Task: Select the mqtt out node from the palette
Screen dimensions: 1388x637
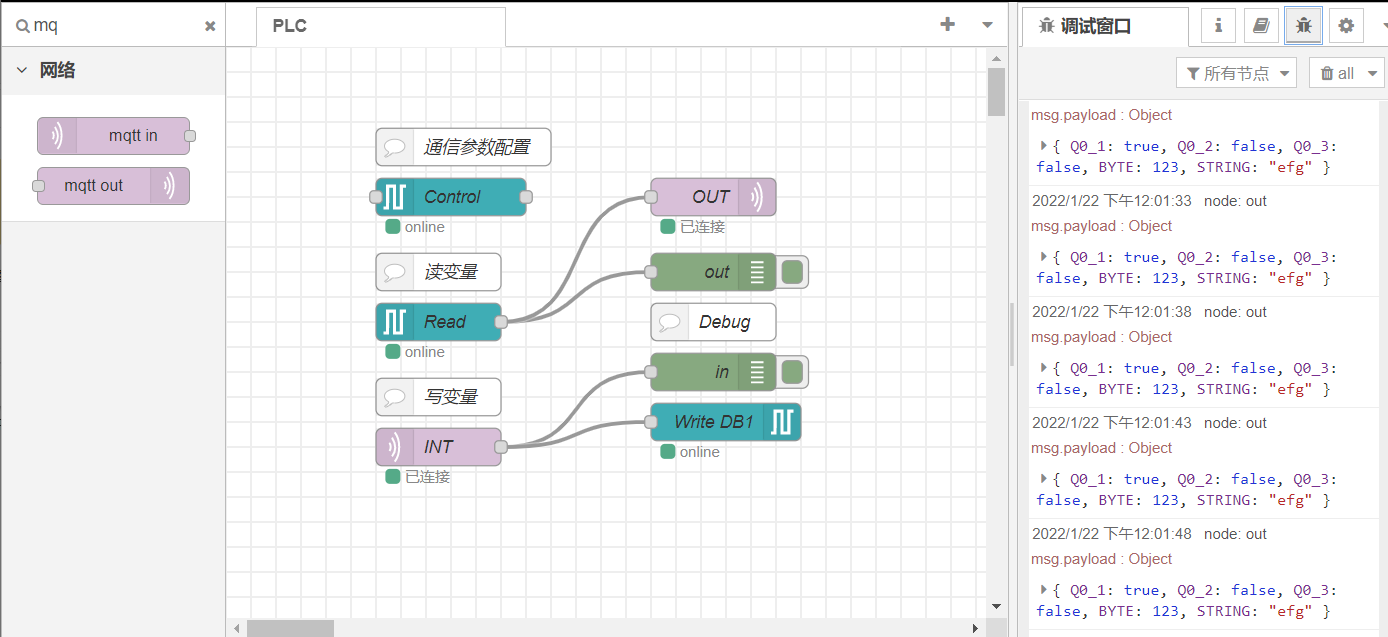Action: pyautogui.click(x=111, y=186)
